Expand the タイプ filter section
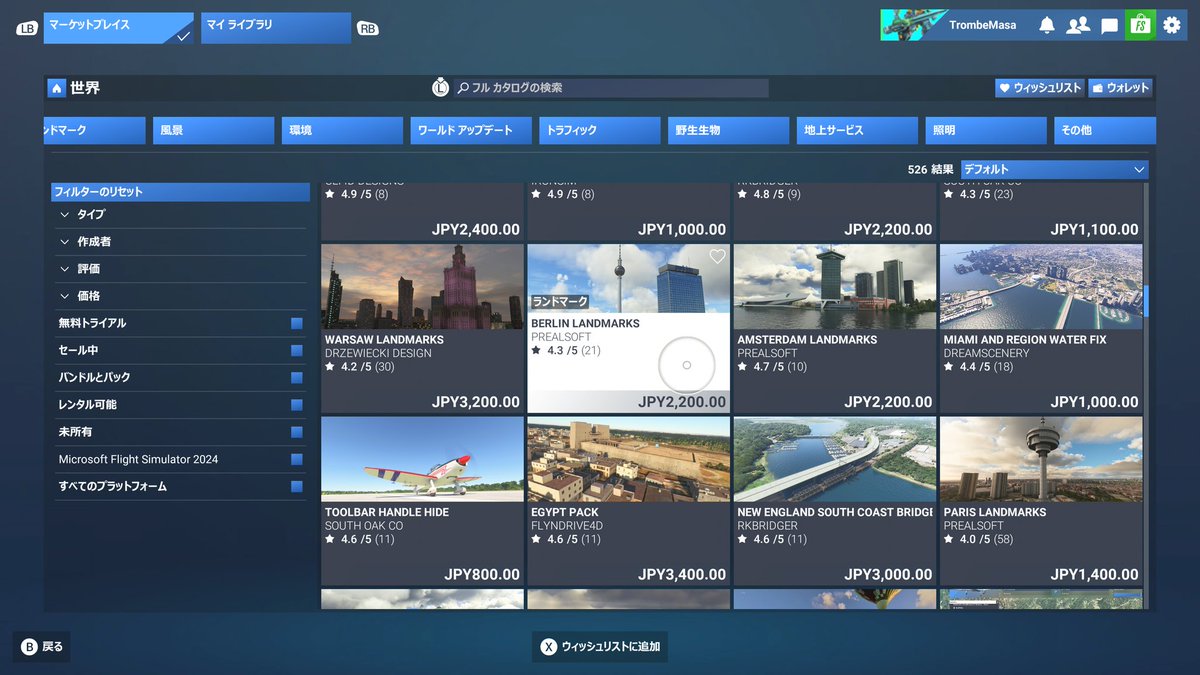This screenshot has width=1200, height=675. click(x=181, y=214)
